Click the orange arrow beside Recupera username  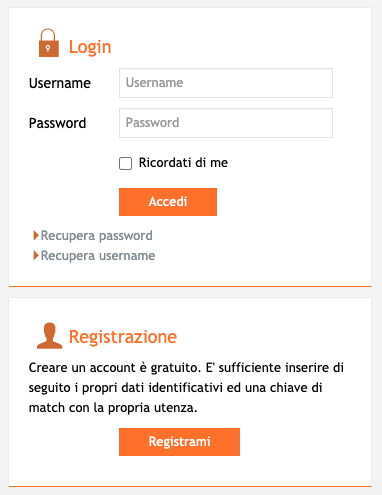36,255
